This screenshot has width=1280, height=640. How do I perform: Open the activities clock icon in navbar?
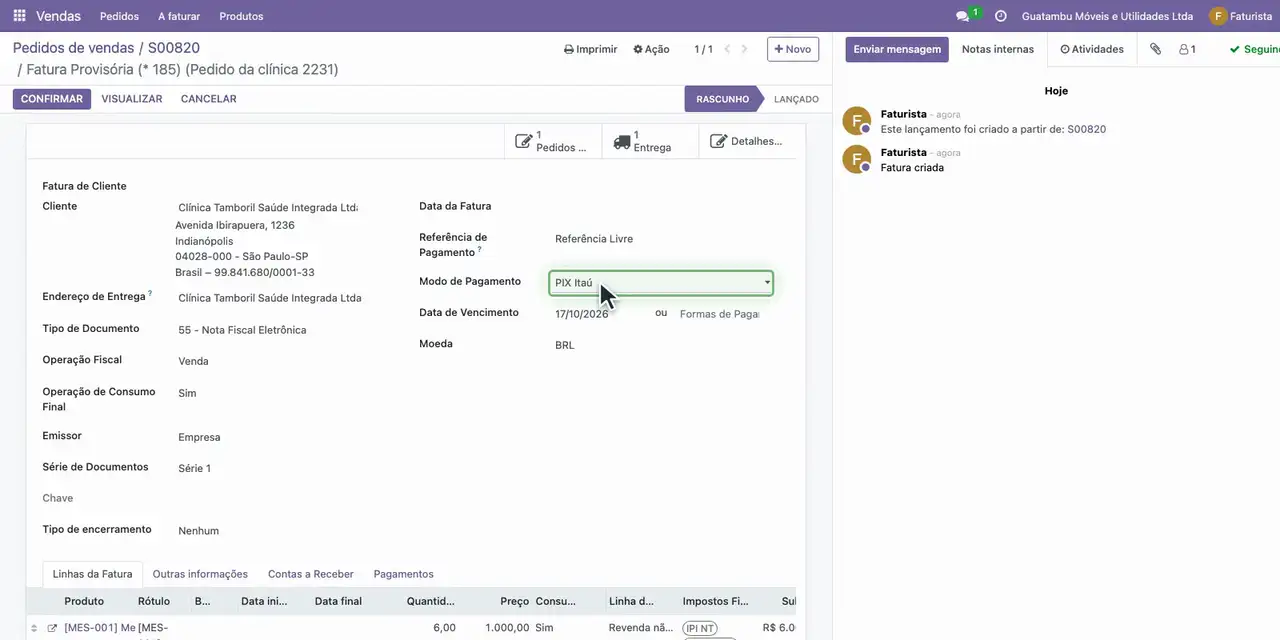click(x=1001, y=16)
